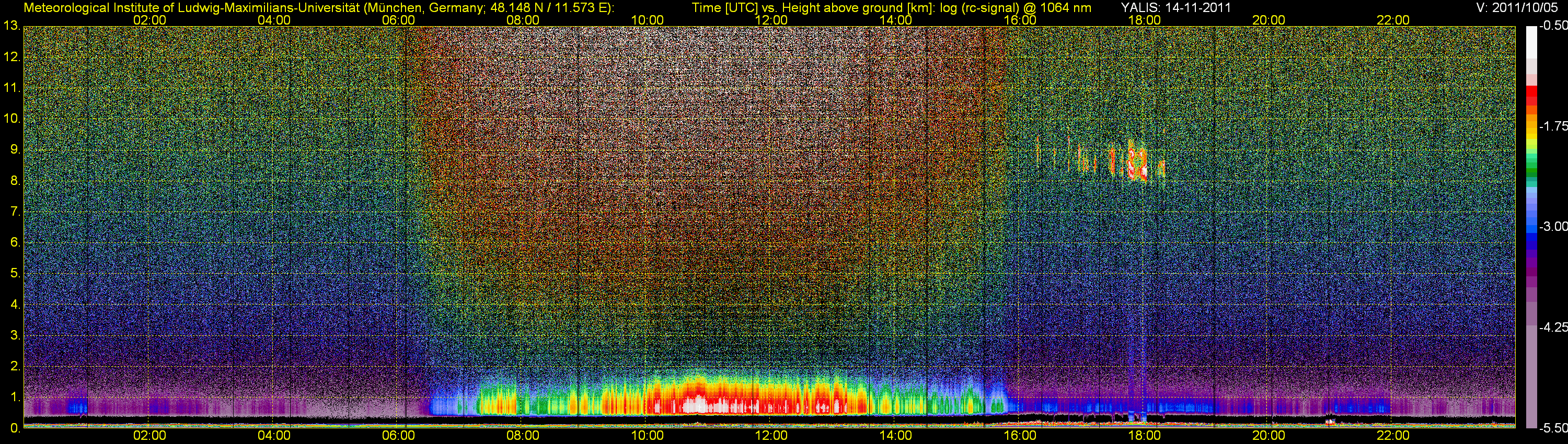Click the 5 km height axis label
This screenshot has width=1568, height=444.
pyautogui.click(x=15, y=274)
